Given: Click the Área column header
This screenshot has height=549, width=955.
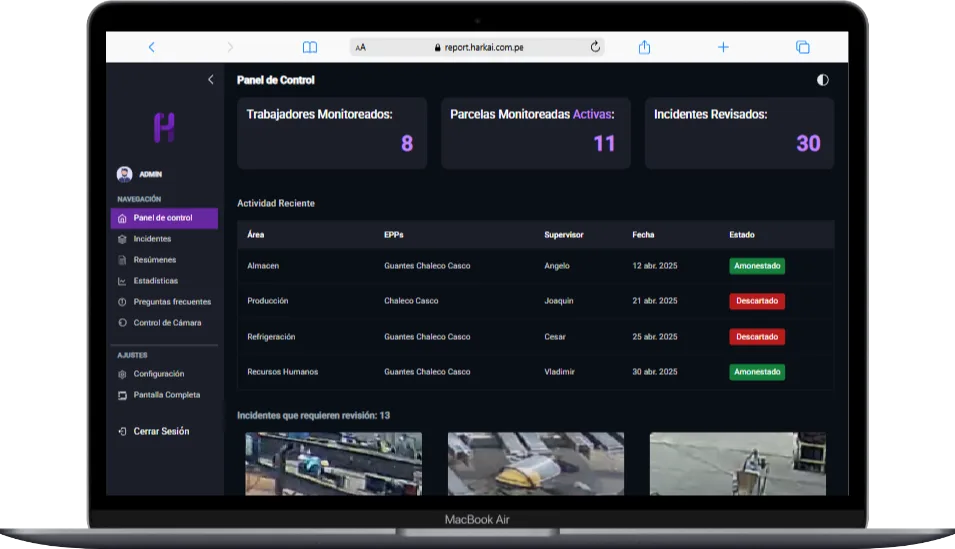Looking at the screenshot, I should point(256,235).
